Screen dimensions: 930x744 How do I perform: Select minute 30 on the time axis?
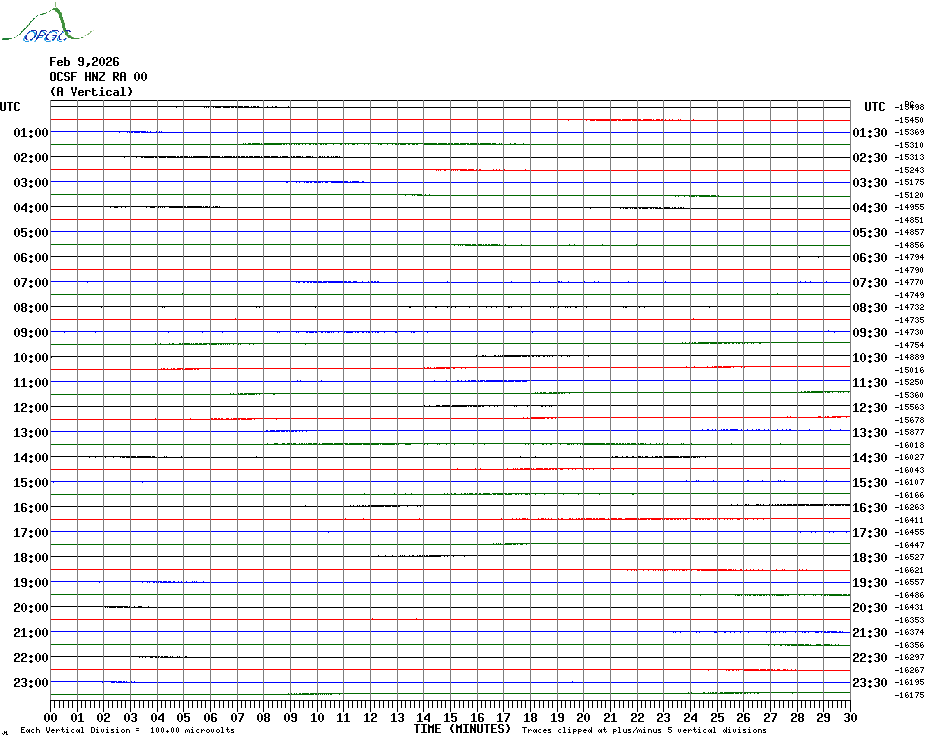click(851, 718)
